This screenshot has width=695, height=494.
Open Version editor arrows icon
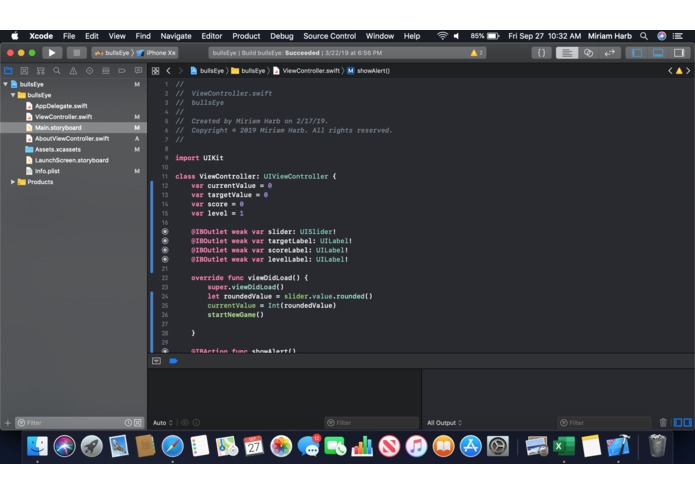[x=609, y=53]
